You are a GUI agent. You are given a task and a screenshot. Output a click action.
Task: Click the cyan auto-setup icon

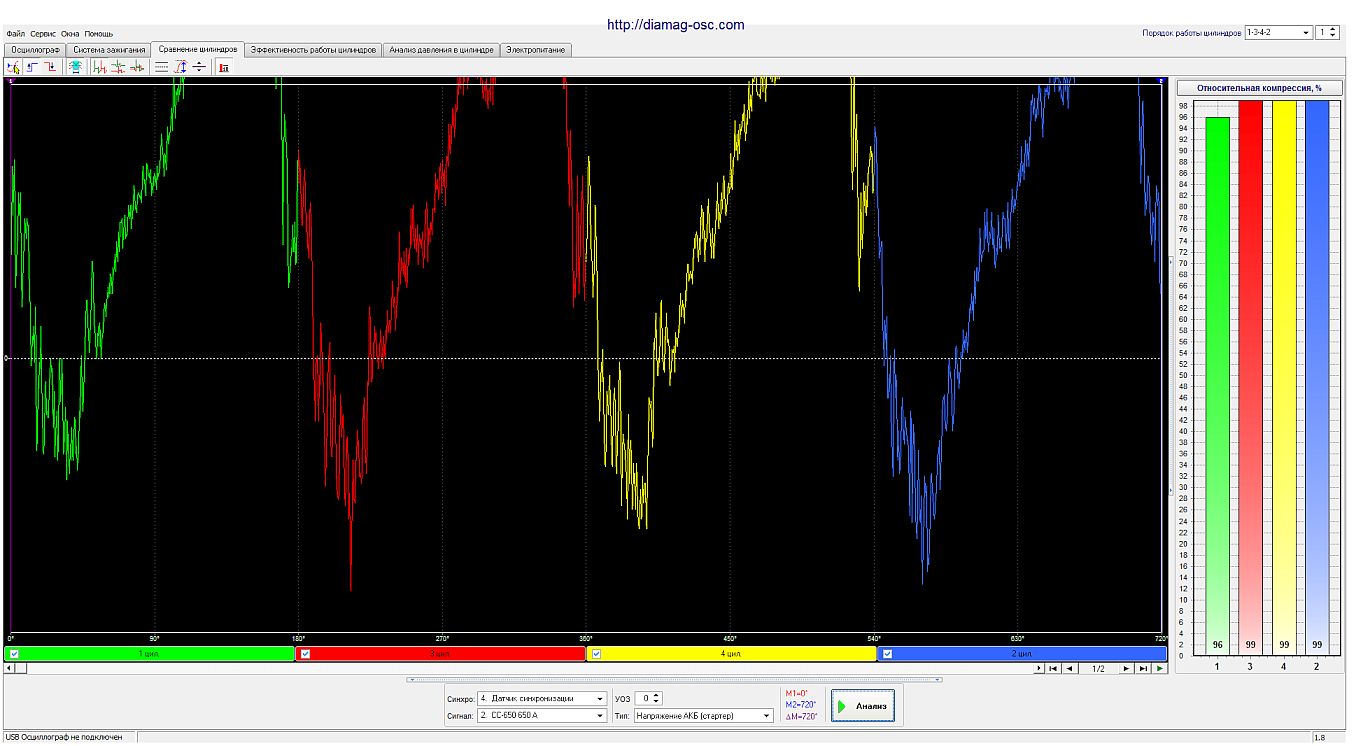(76, 67)
